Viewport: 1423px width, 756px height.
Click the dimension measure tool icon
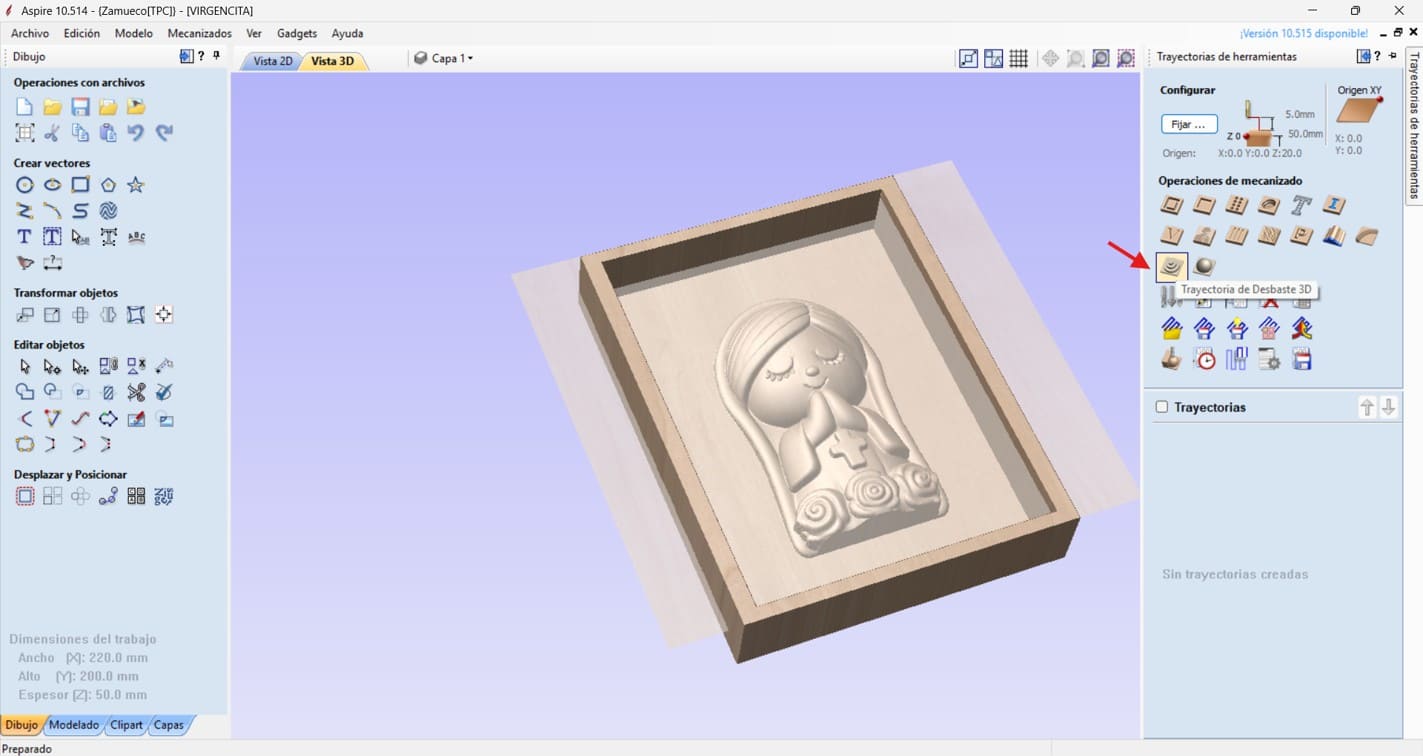pos(53,263)
